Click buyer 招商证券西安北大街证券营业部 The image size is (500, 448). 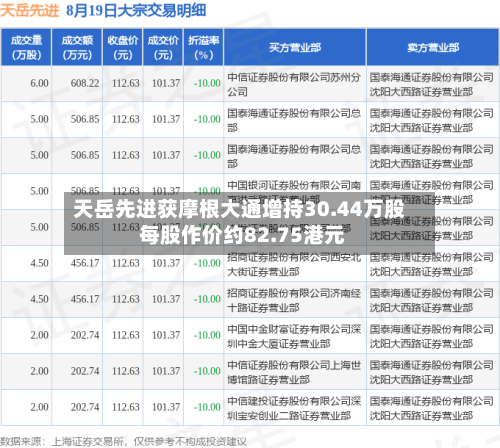[294, 264]
